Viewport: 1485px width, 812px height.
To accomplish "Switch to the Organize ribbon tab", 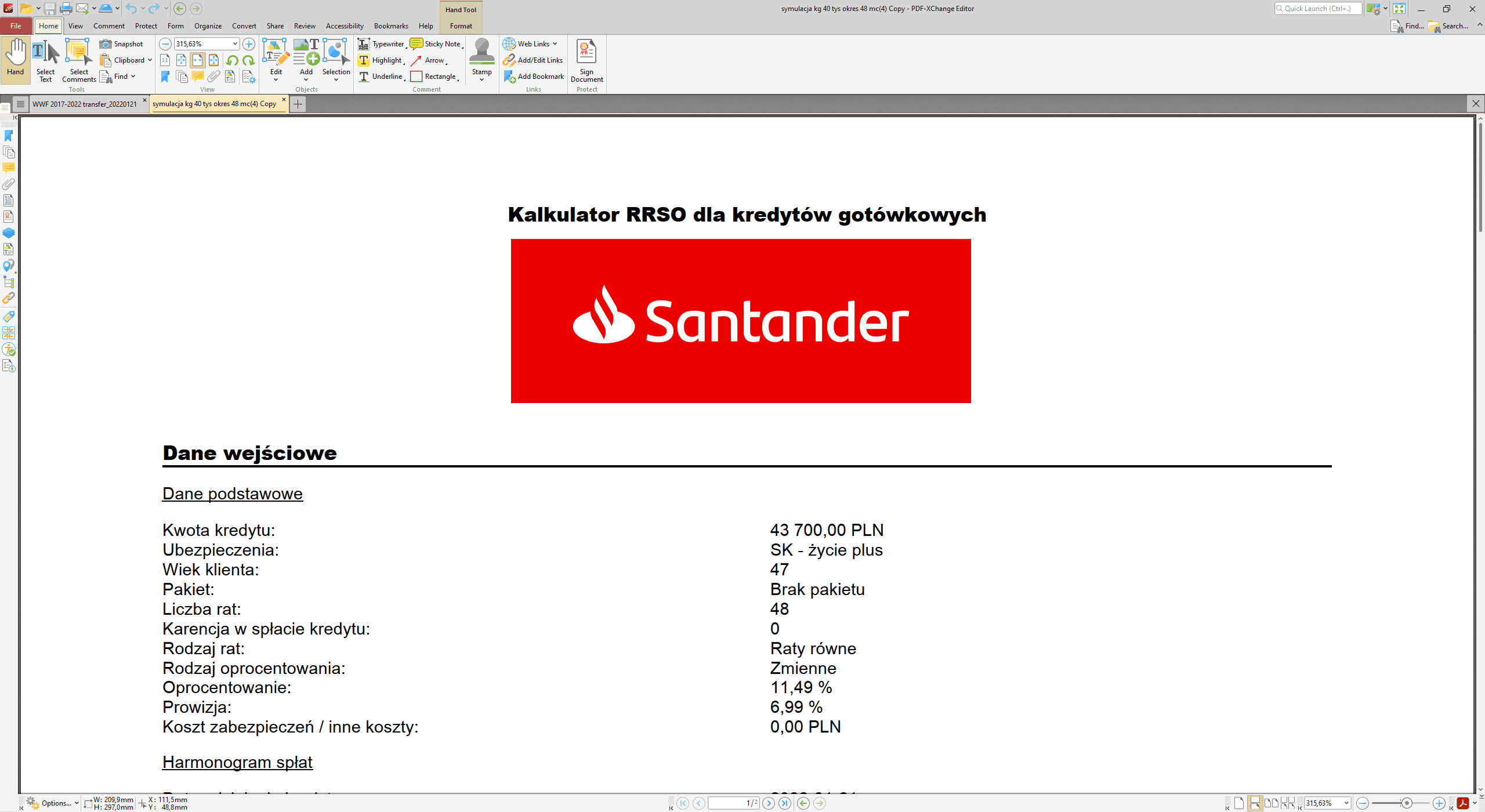I will click(x=208, y=26).
